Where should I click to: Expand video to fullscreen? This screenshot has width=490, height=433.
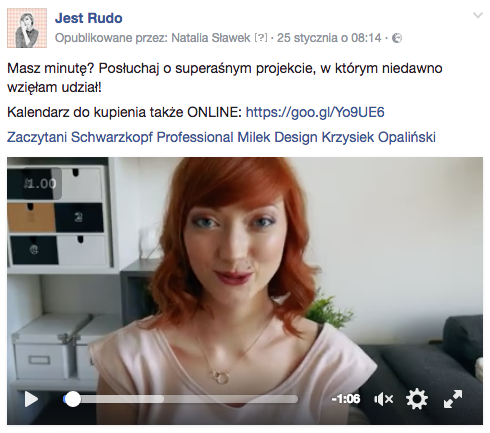(x=453, y=399)
